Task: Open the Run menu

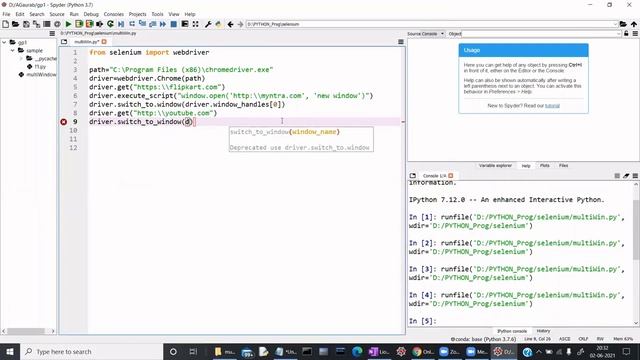Action: click(74, 14)
